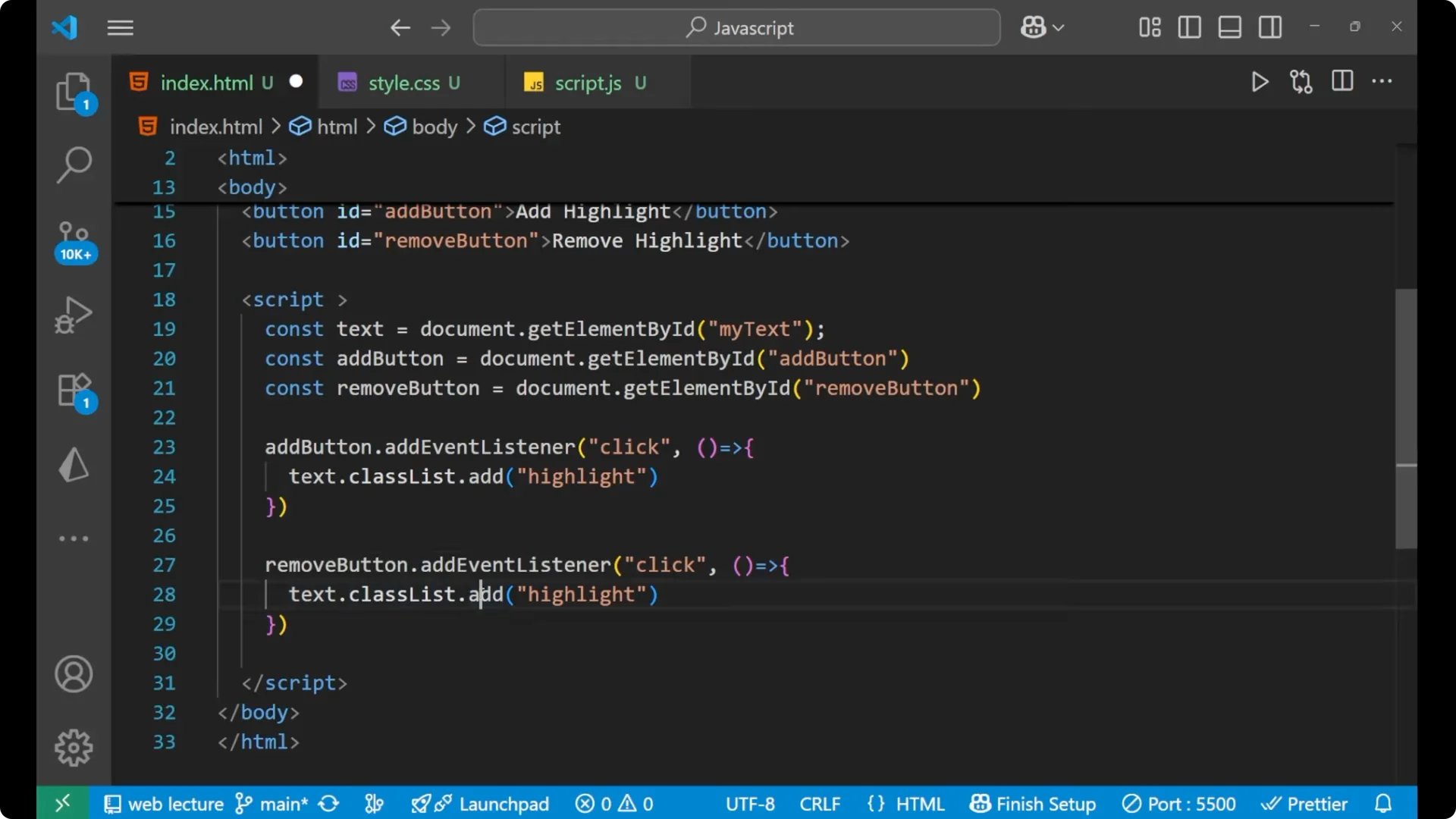Open the Run and Debug view

click(x=74, y=314)
